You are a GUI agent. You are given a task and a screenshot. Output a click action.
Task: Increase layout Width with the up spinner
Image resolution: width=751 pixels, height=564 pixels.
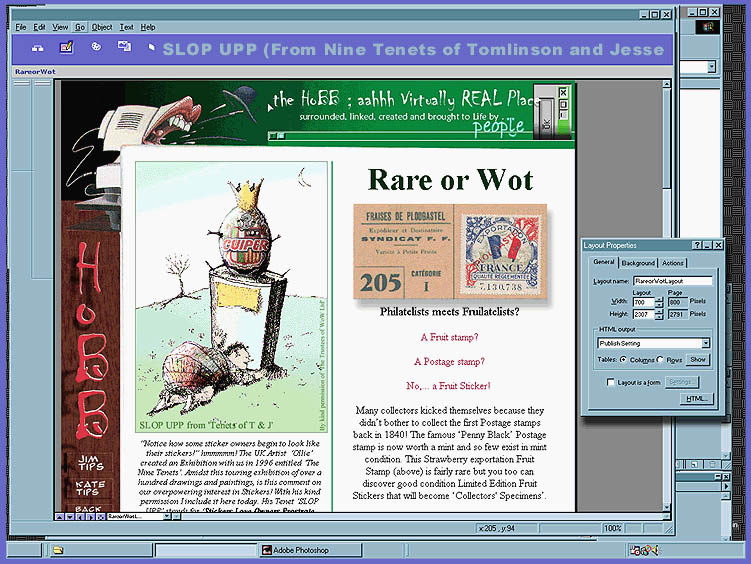tap(659, 300)
